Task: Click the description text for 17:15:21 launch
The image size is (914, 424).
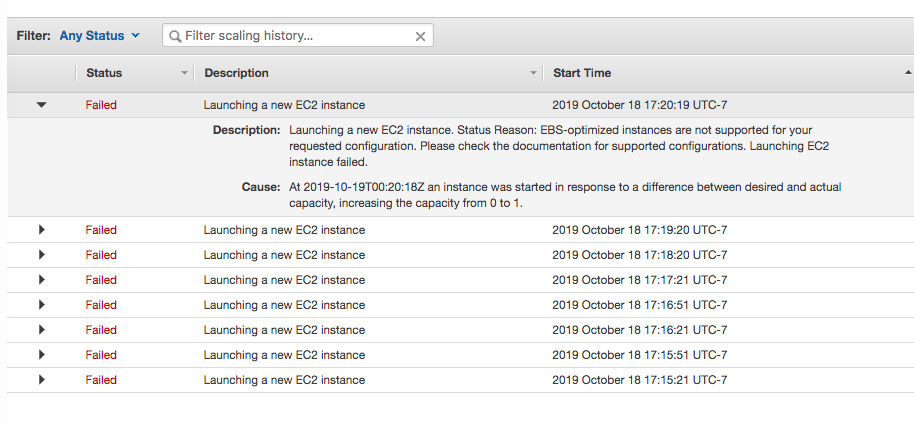Action: pos(284,380)
